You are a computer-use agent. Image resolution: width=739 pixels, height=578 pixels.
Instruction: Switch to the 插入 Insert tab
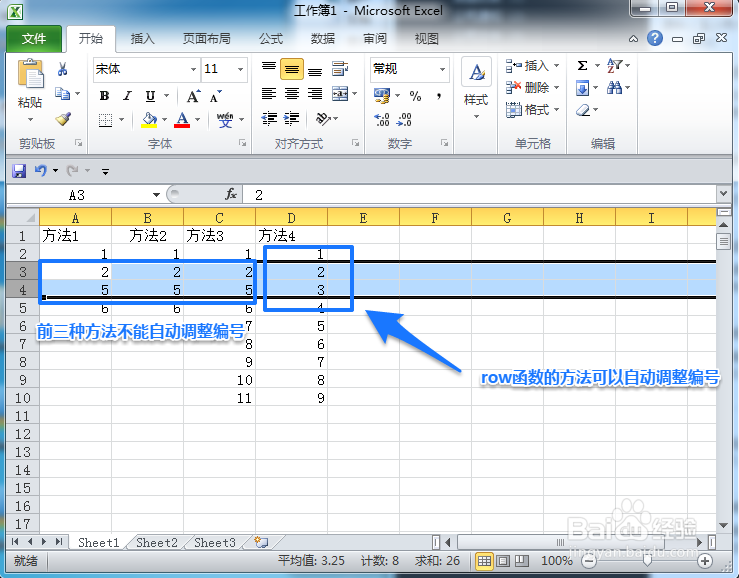(142, 39)
